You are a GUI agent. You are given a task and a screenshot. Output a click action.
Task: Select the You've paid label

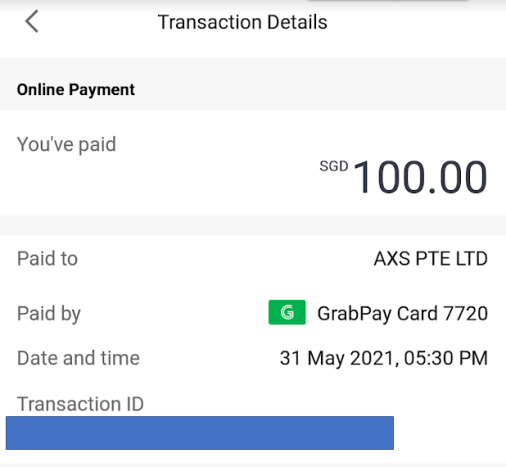[66, 145]
